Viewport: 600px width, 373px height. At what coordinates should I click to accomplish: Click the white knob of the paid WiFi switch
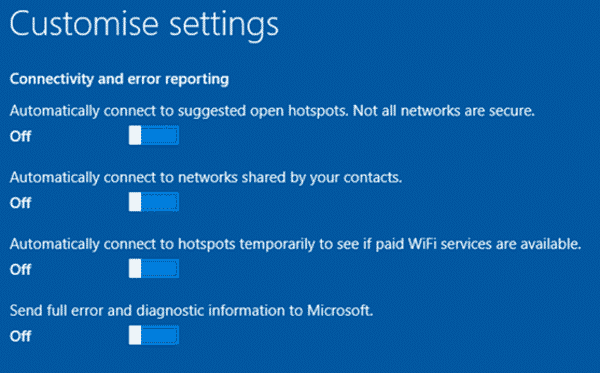[135, 269]
